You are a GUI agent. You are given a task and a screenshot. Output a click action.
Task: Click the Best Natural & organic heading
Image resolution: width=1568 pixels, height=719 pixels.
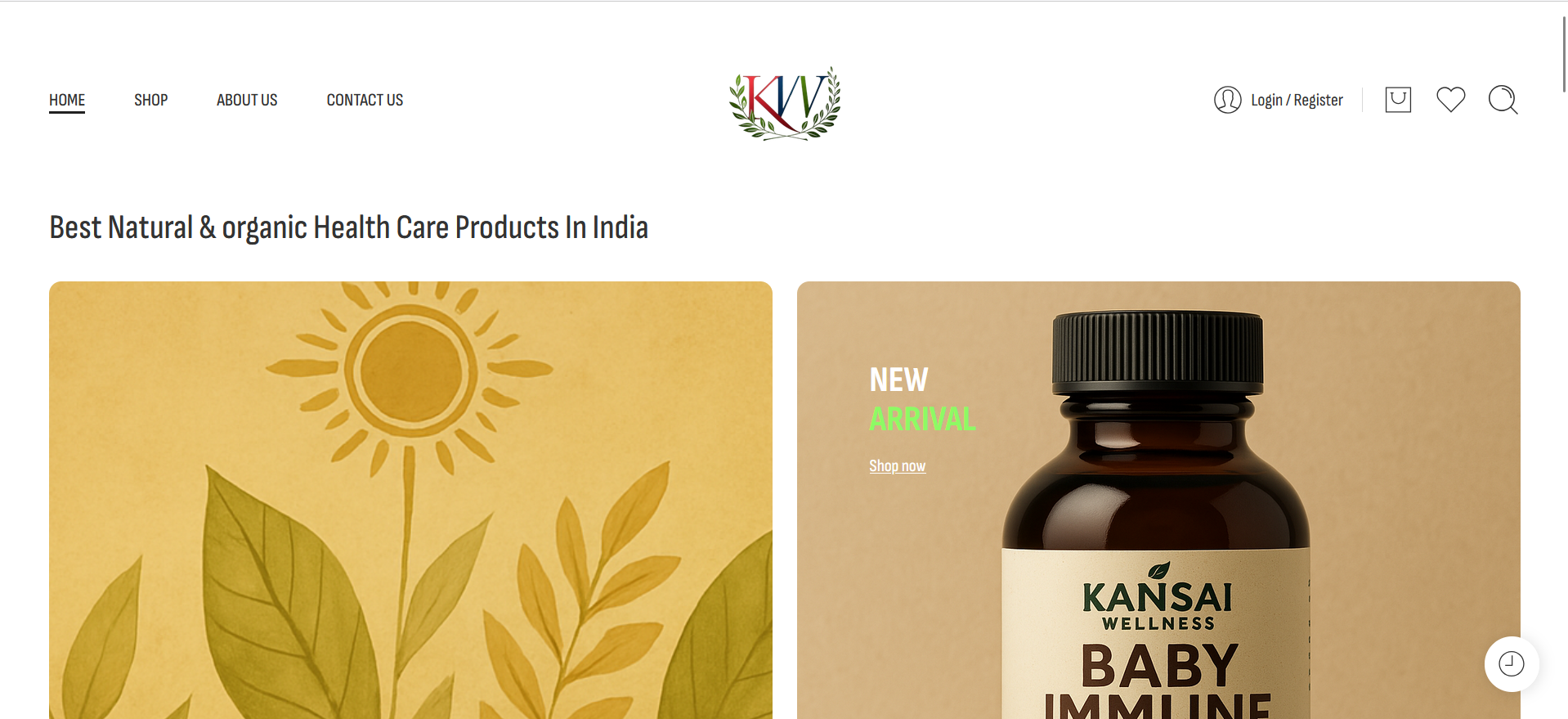pyautogui.click(x=348, y=227)
